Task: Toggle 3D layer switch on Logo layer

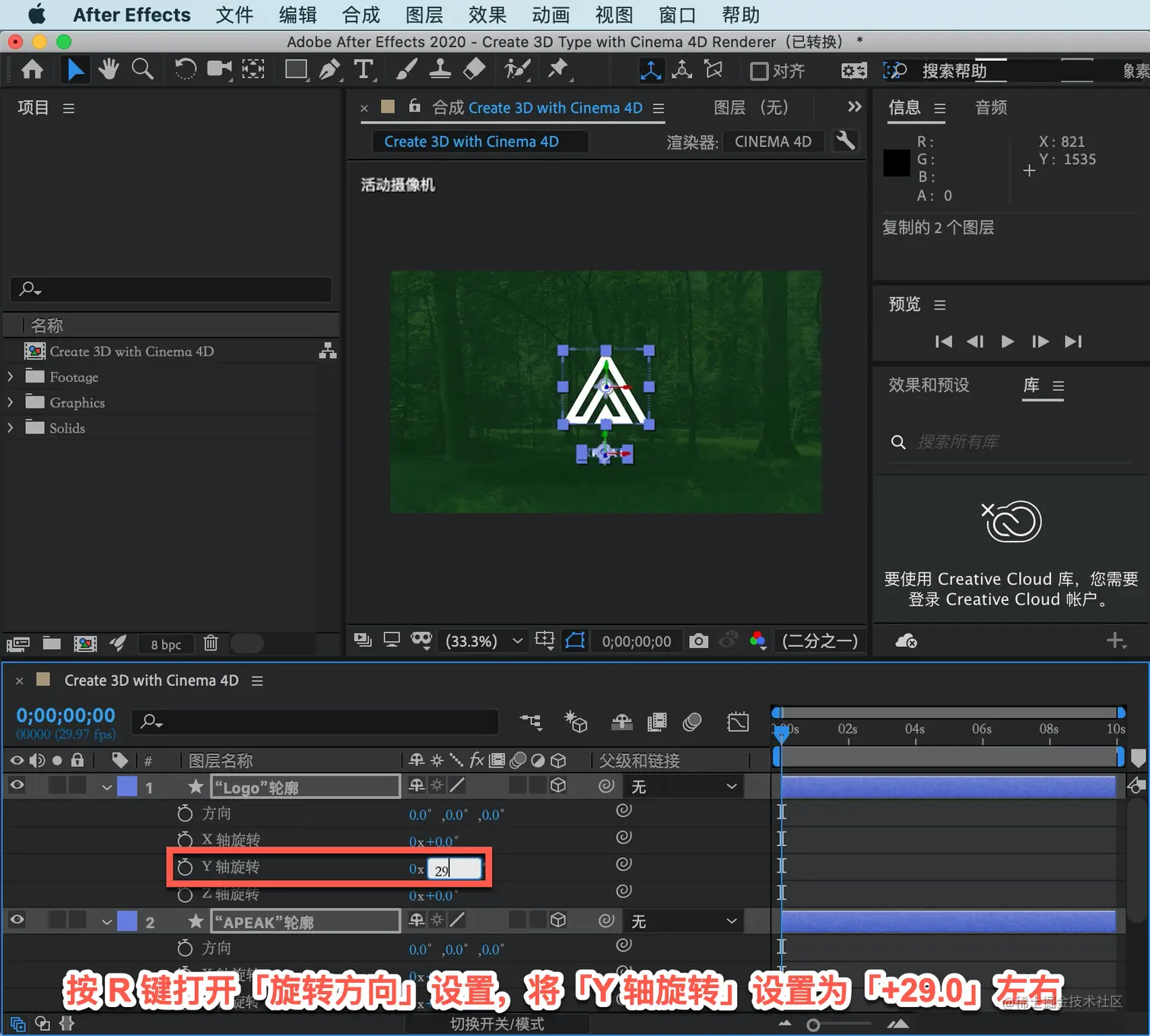Action: click(x=558, y=786)
